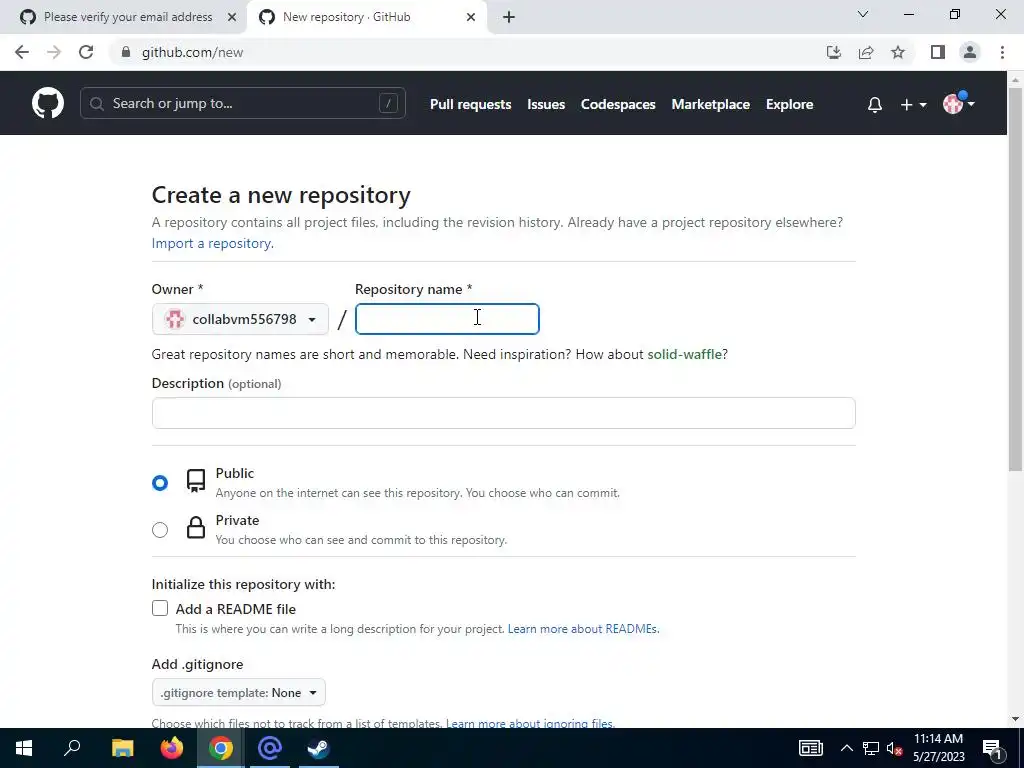This screenshot has width=1024, height=768.
Task: Open the Windows Start menu
Action: 24,748
